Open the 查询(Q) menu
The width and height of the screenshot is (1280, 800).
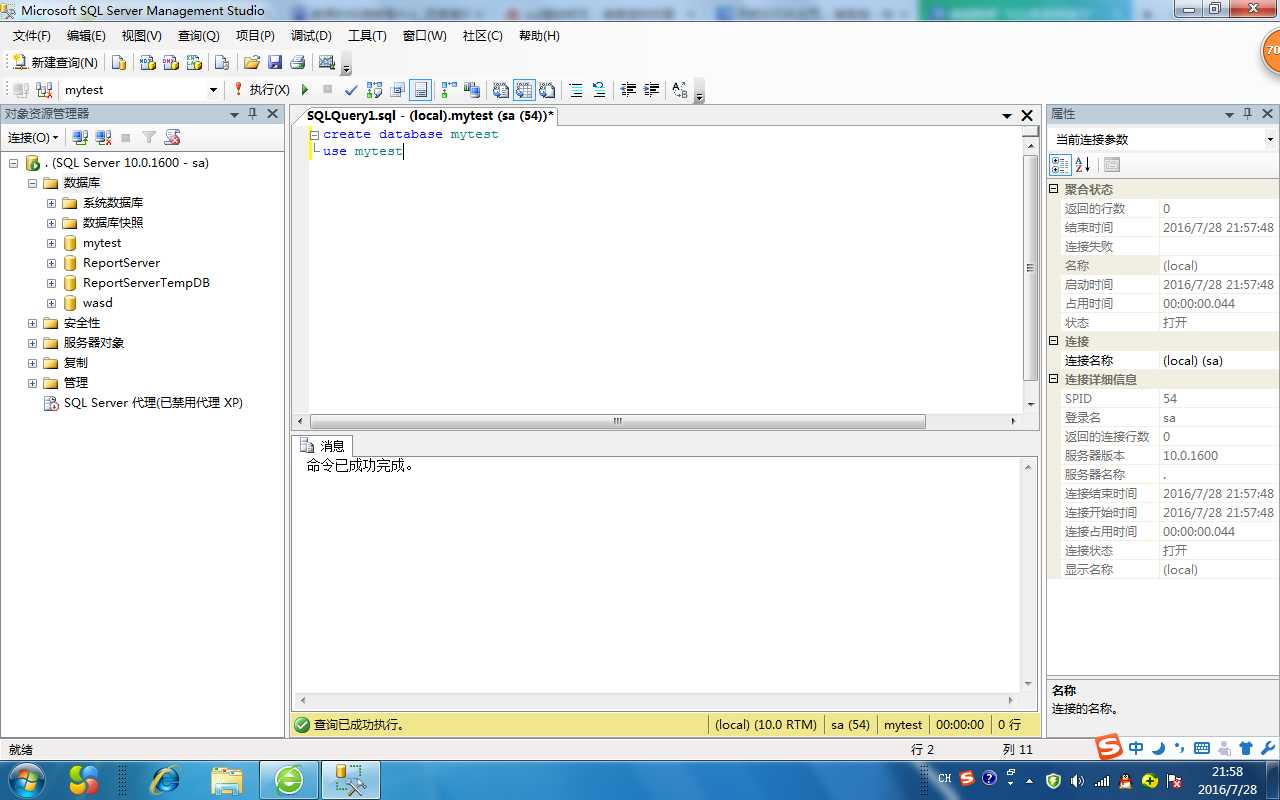coord(199,36)
